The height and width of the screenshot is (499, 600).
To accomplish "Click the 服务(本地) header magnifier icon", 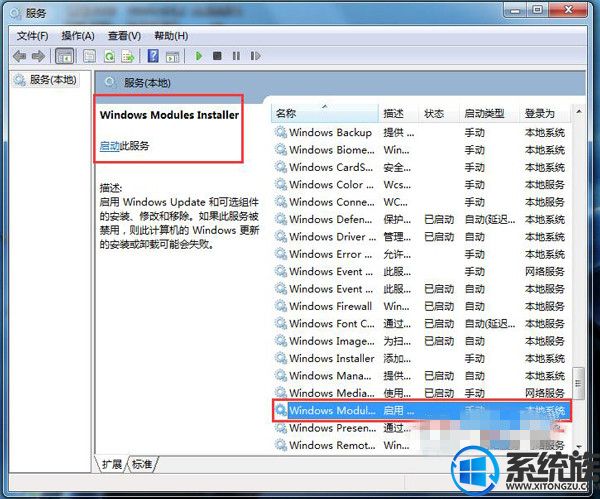I will [109, 82].
